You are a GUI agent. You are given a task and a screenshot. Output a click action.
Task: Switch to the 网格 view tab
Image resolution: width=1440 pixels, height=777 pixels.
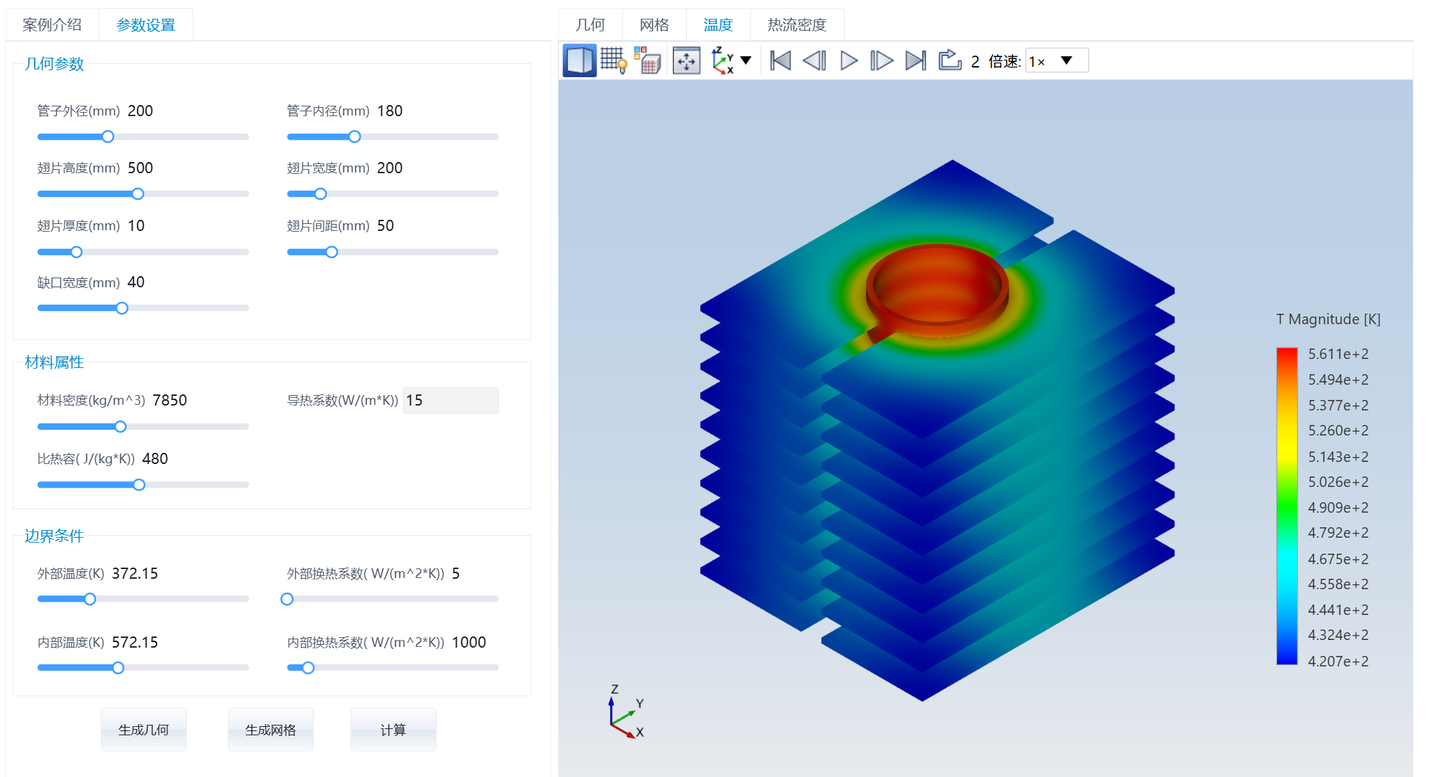(654, 25)
